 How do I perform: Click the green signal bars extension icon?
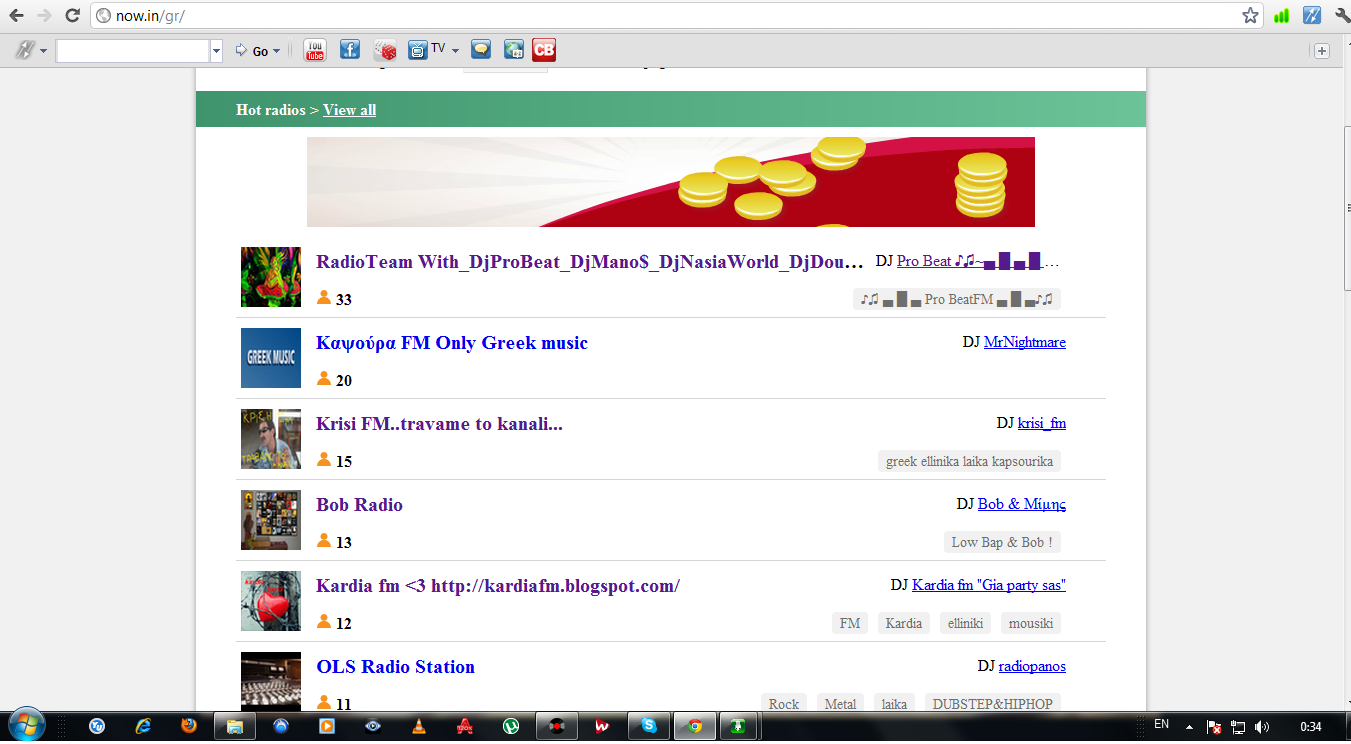point(1281,16)
